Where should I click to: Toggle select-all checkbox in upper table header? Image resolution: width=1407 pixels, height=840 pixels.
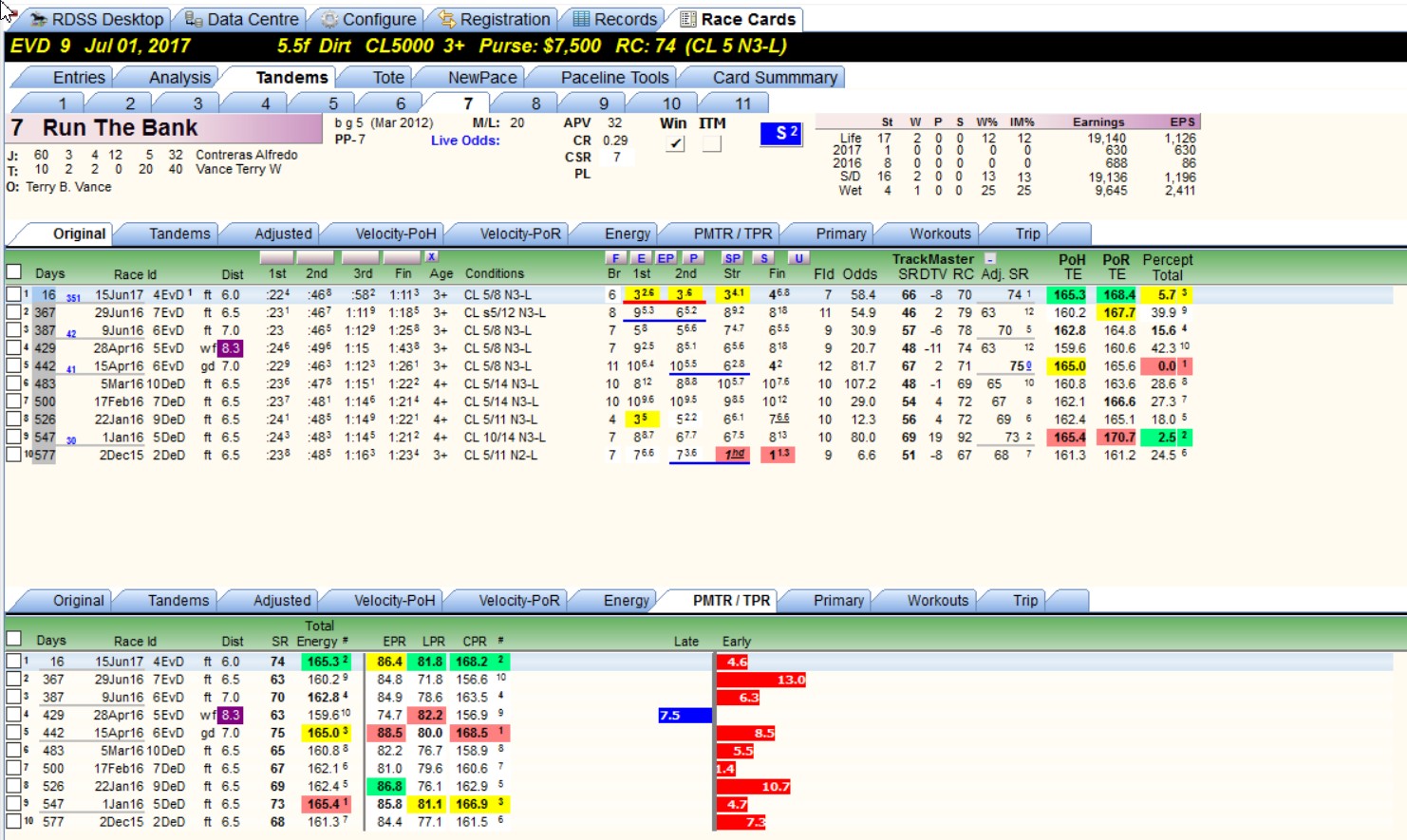click(13, 271)
